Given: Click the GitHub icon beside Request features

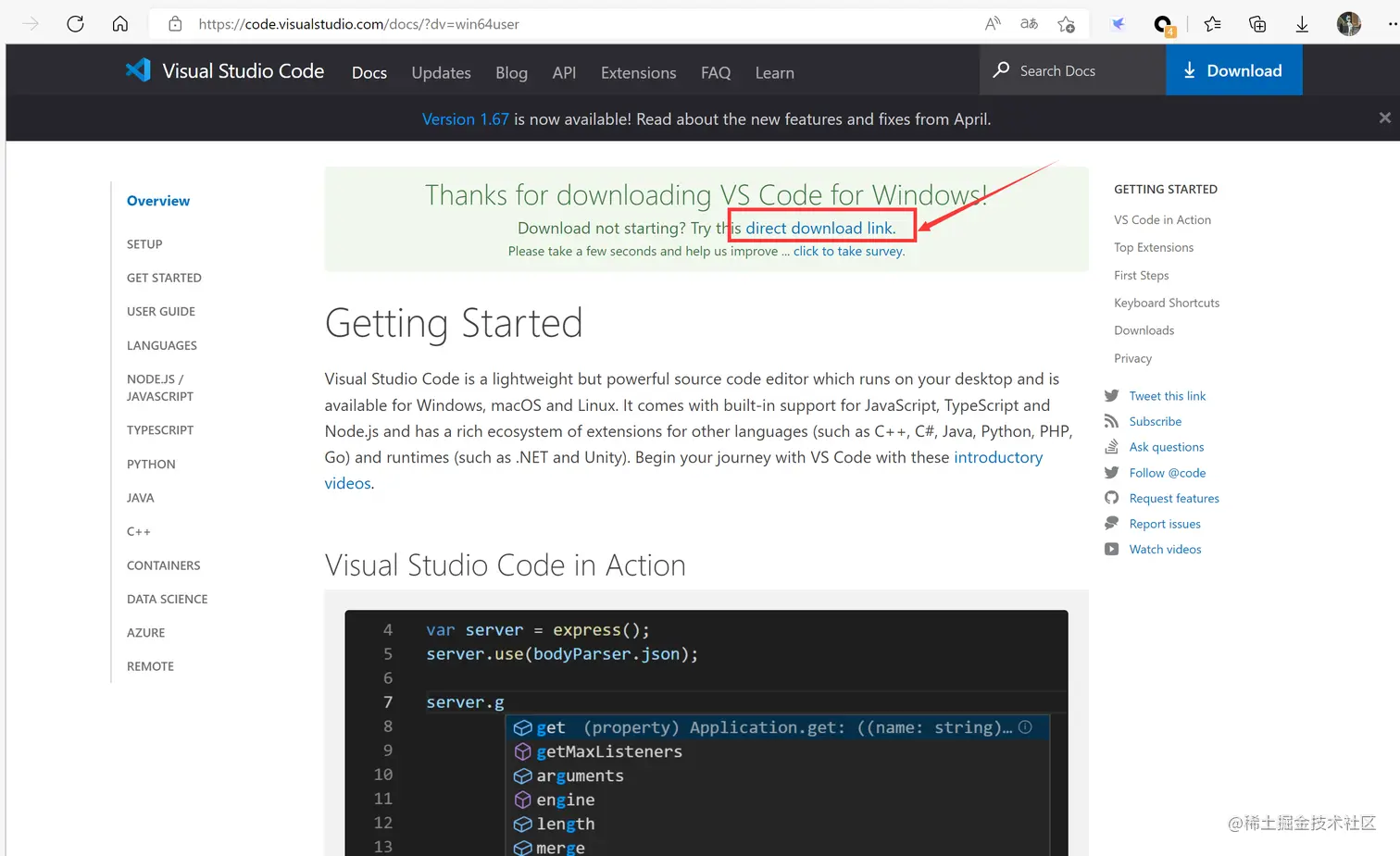Looking at the screenshot, I should tap(1111, 498).
